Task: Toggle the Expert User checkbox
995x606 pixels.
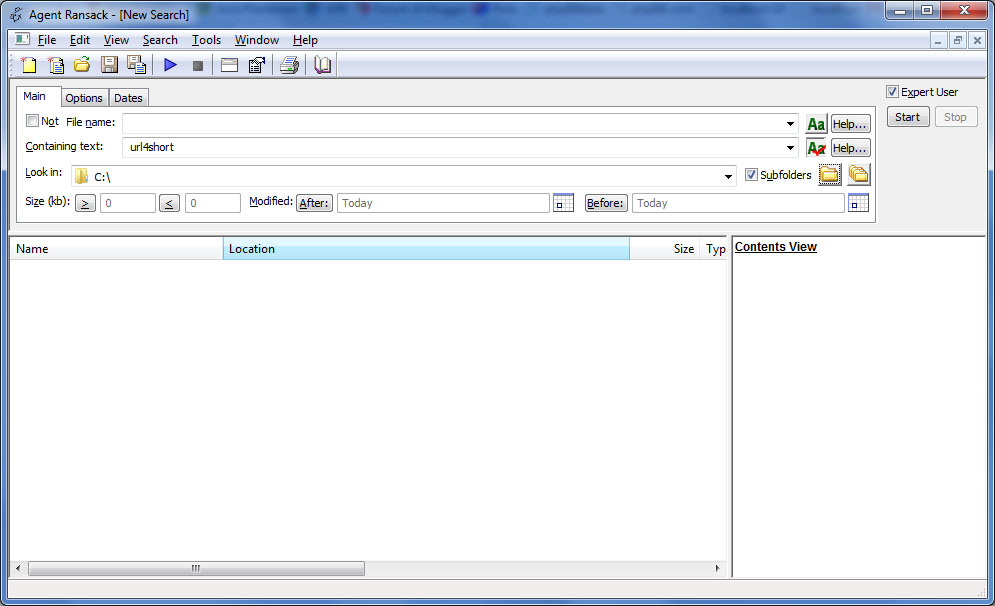Action: (x=892, y=92)
